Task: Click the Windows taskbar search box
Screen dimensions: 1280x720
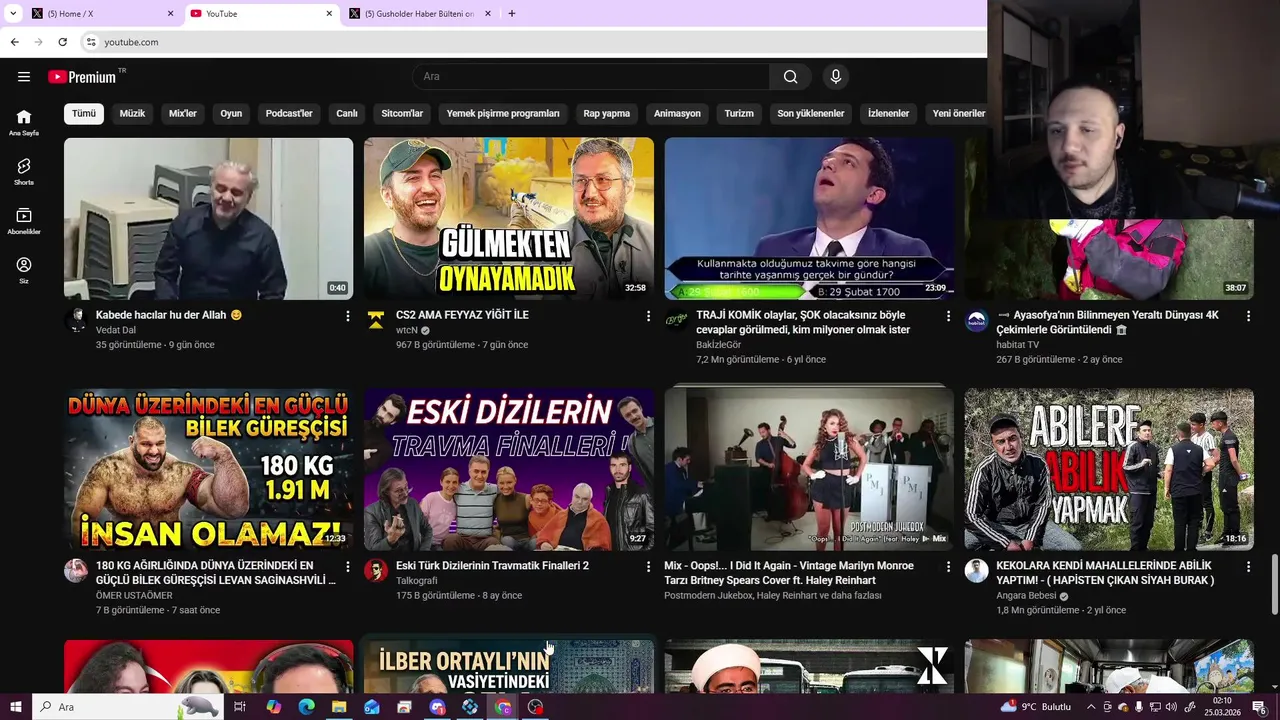Action: (127, 707)
